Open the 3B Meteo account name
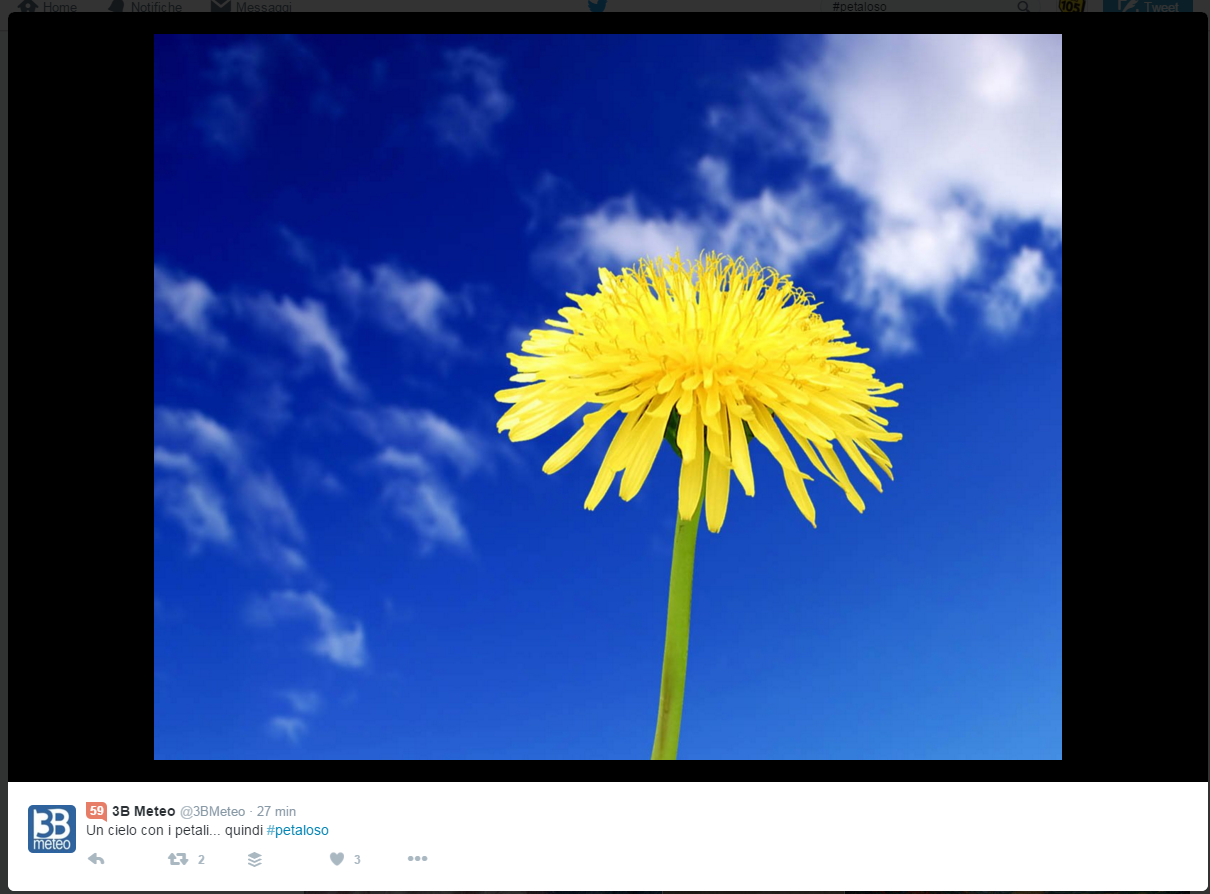 pos(143,811)
